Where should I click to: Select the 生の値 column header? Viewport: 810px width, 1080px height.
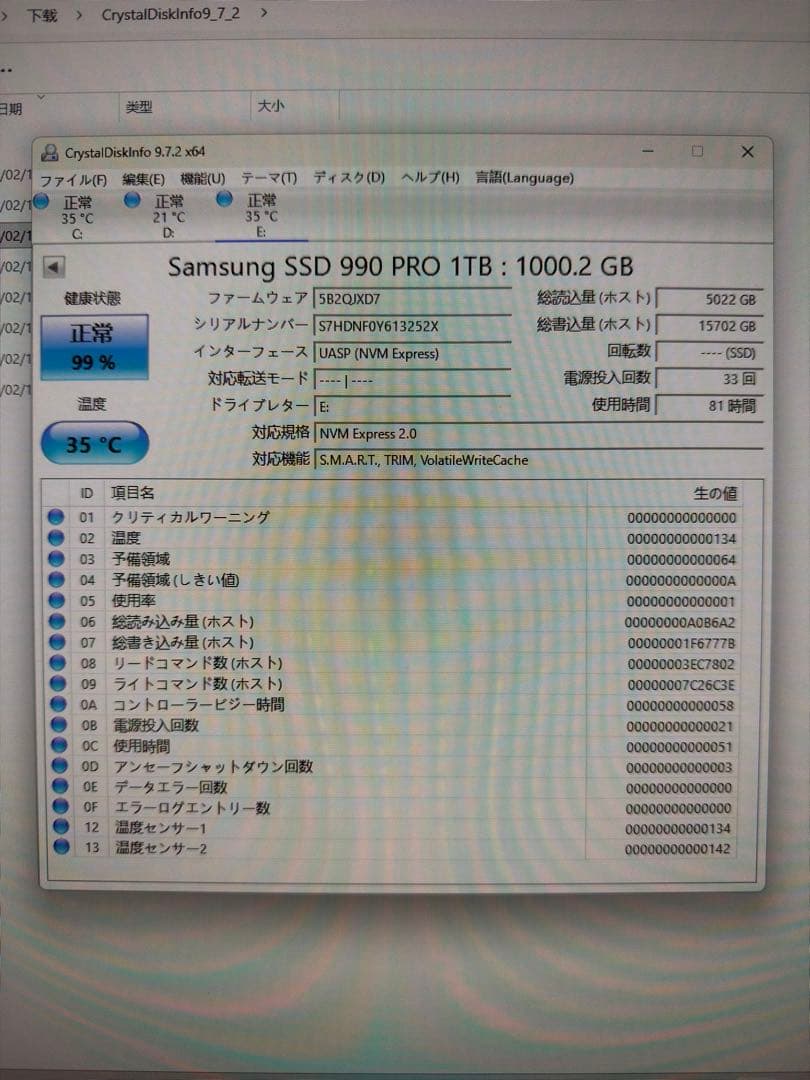(x=716, y=492)
